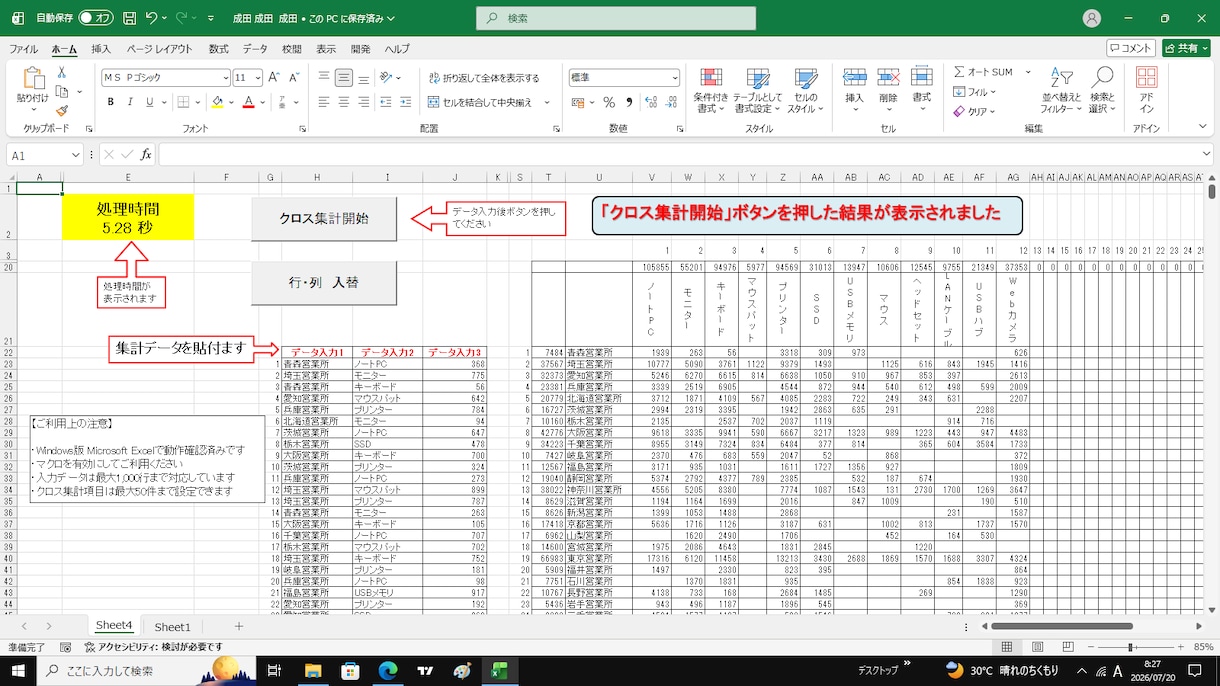Apply bold formatting with B icon
1220x686 pixels.
[110, 102]
